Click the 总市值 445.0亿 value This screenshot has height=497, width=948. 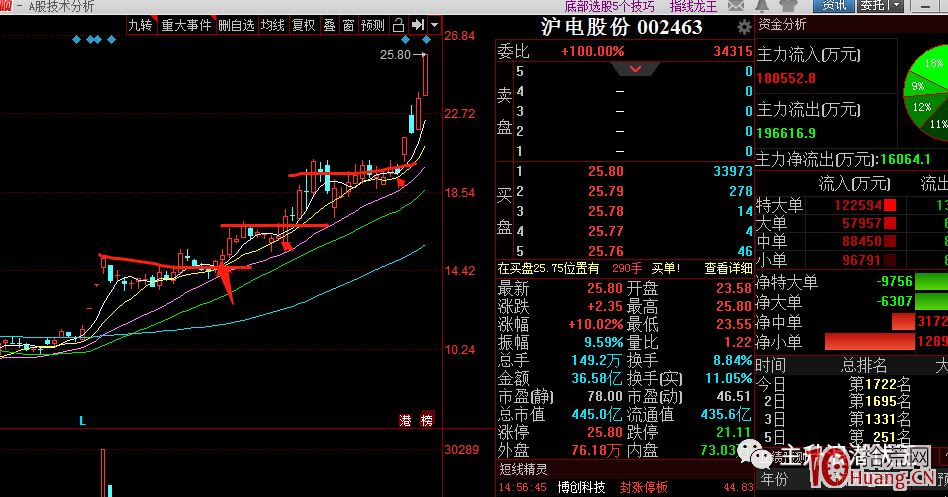pyautogui.click(x=597, y=415)
